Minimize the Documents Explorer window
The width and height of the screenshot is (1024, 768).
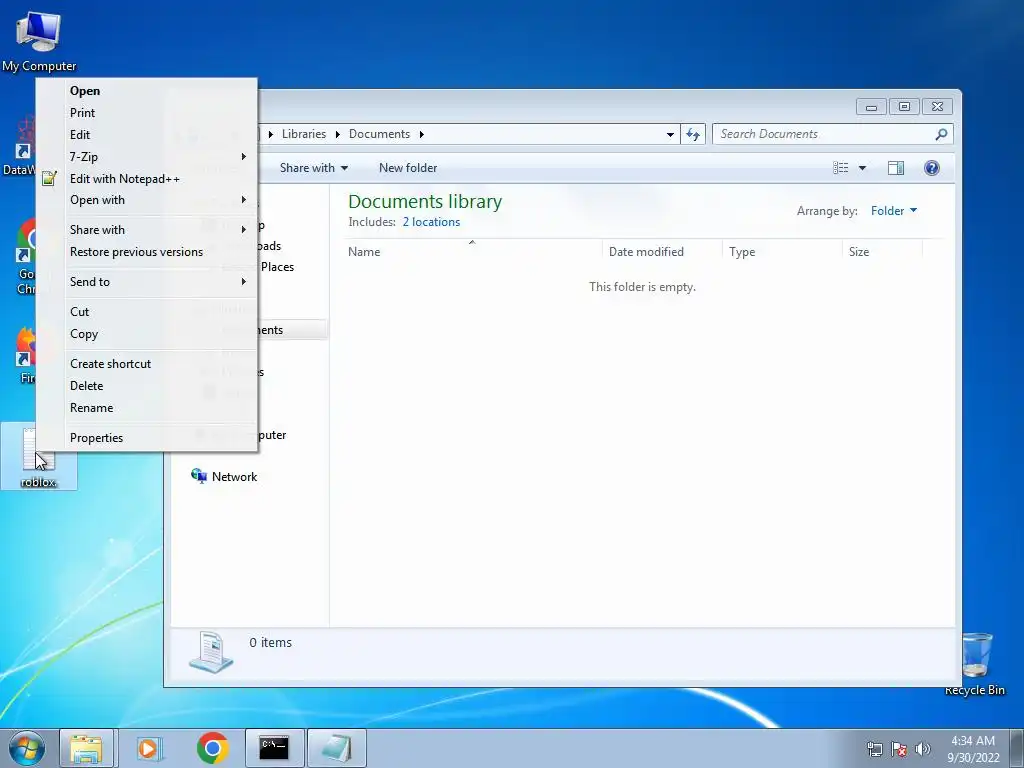871,106
